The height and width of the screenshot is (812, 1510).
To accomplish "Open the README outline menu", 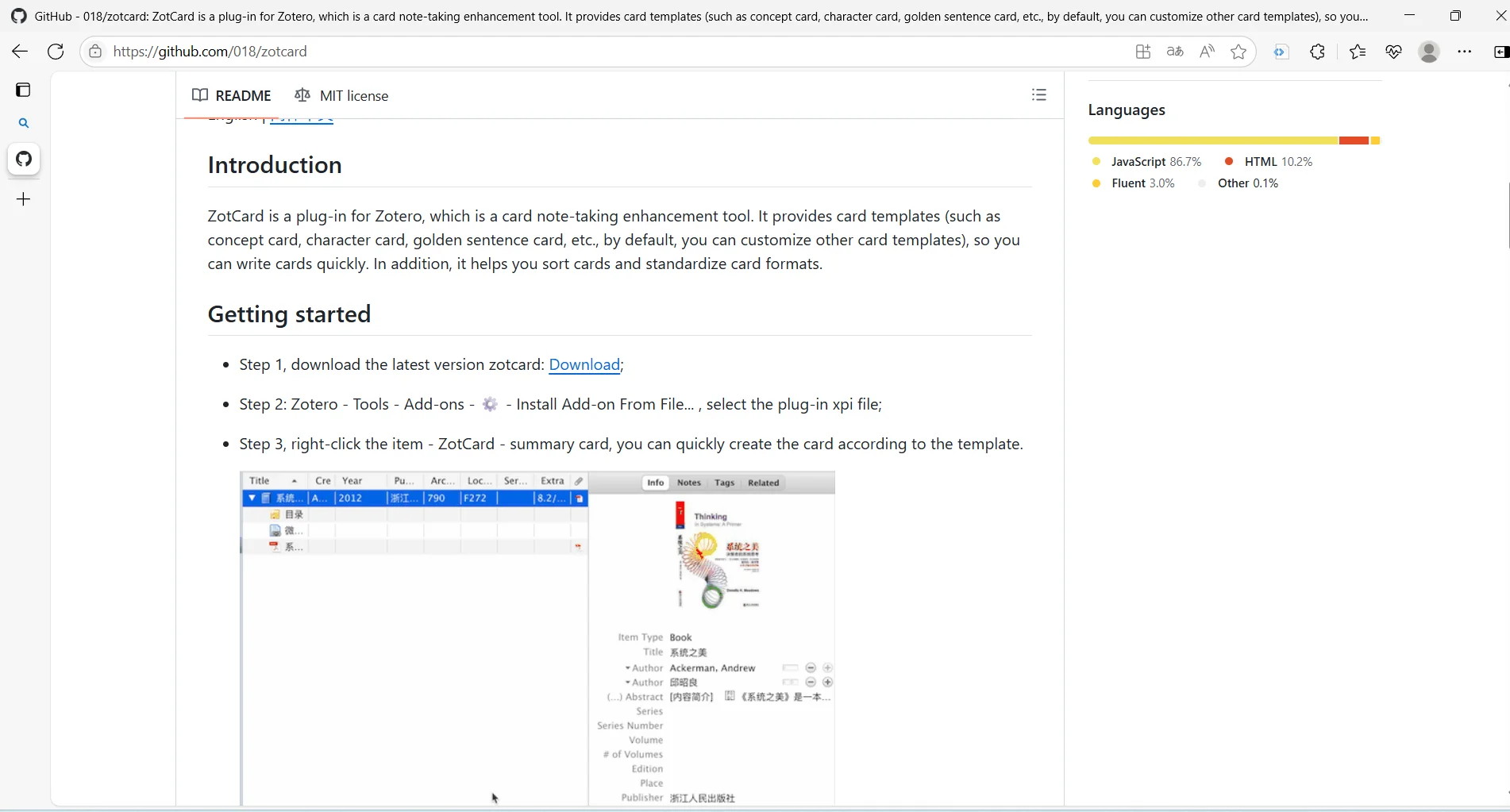I will [1038, 95].
